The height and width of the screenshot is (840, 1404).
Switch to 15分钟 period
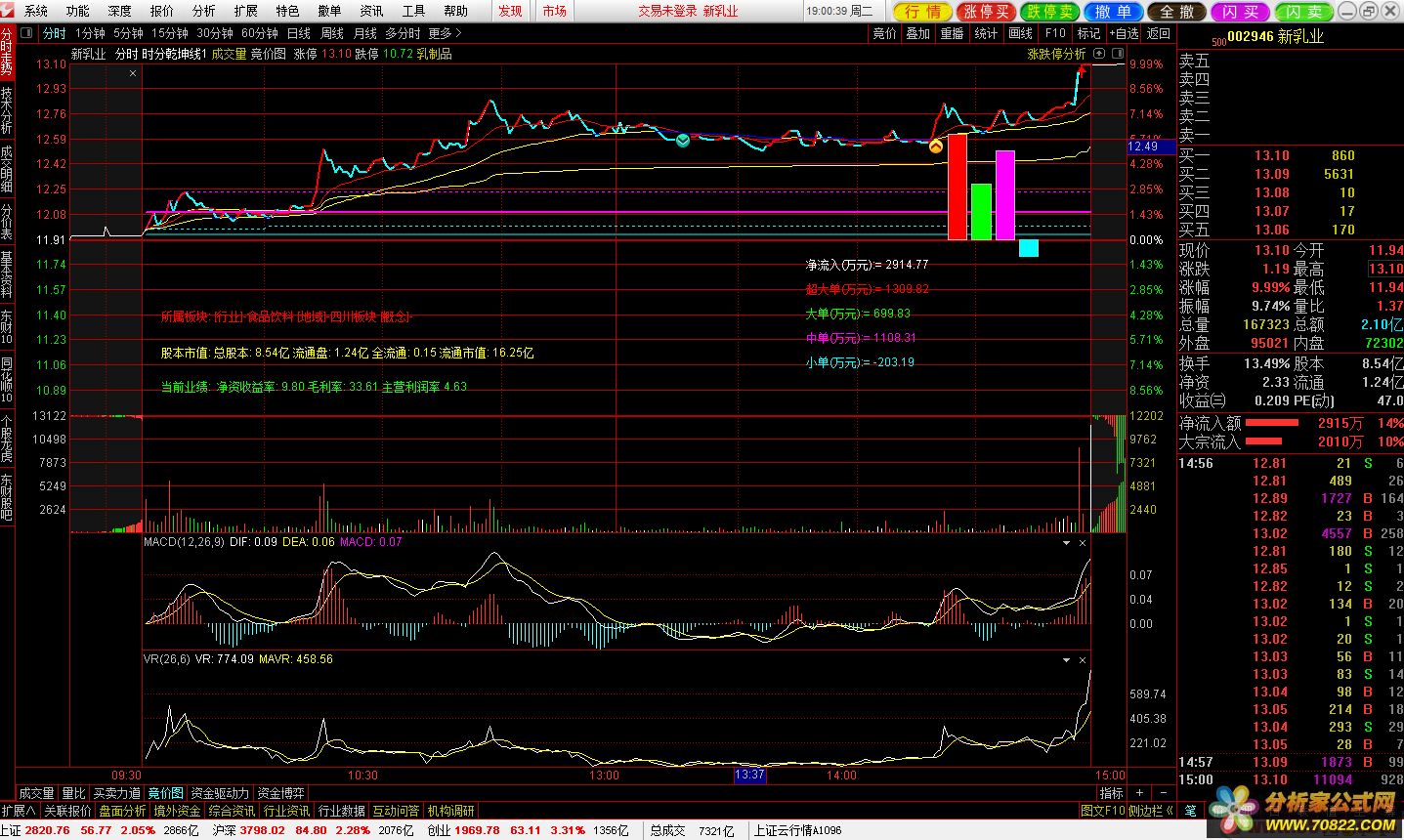point(170,33)
